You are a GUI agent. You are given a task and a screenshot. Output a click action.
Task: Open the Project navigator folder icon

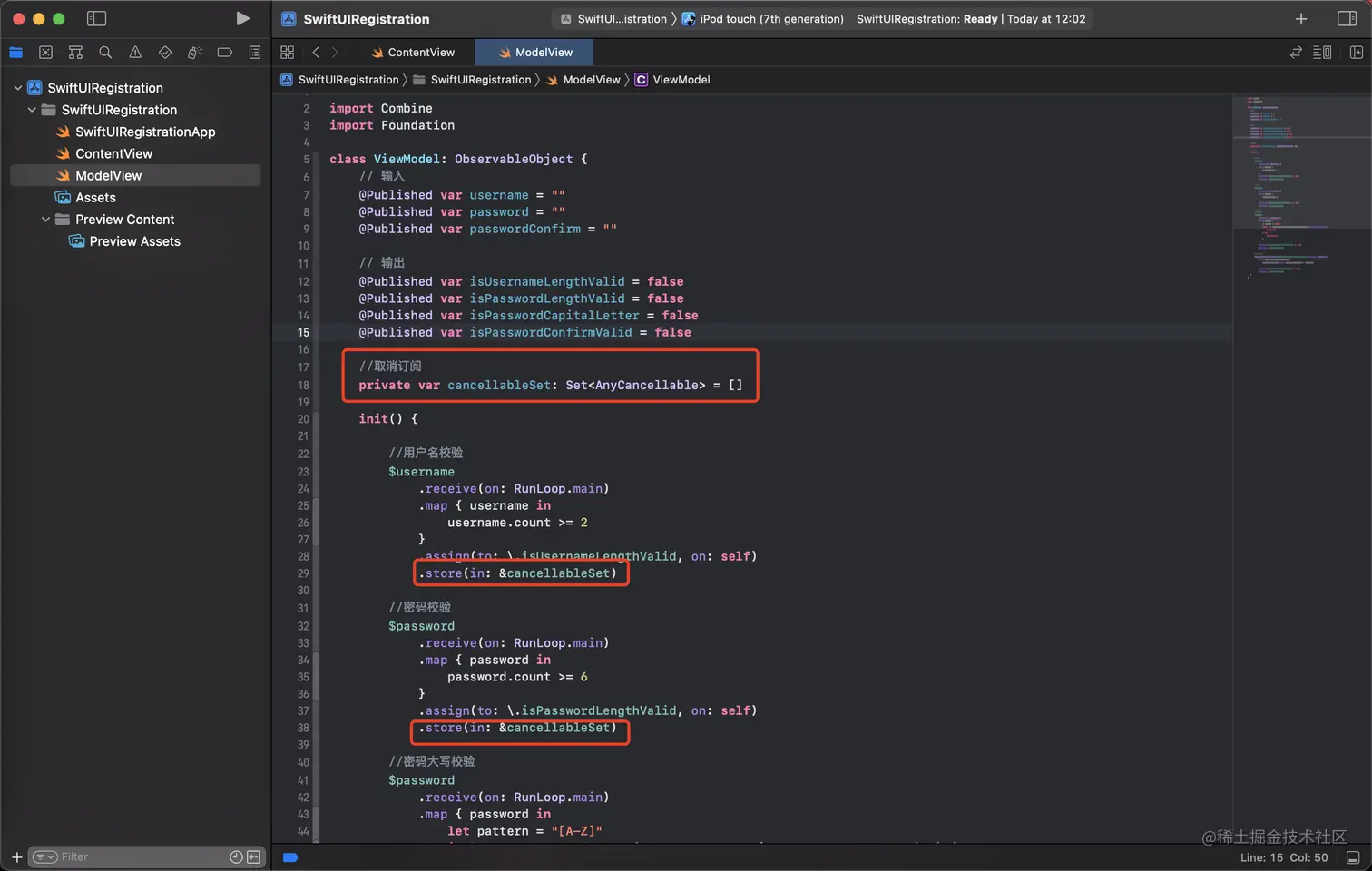pyautogui.click(x=15, y=53)
